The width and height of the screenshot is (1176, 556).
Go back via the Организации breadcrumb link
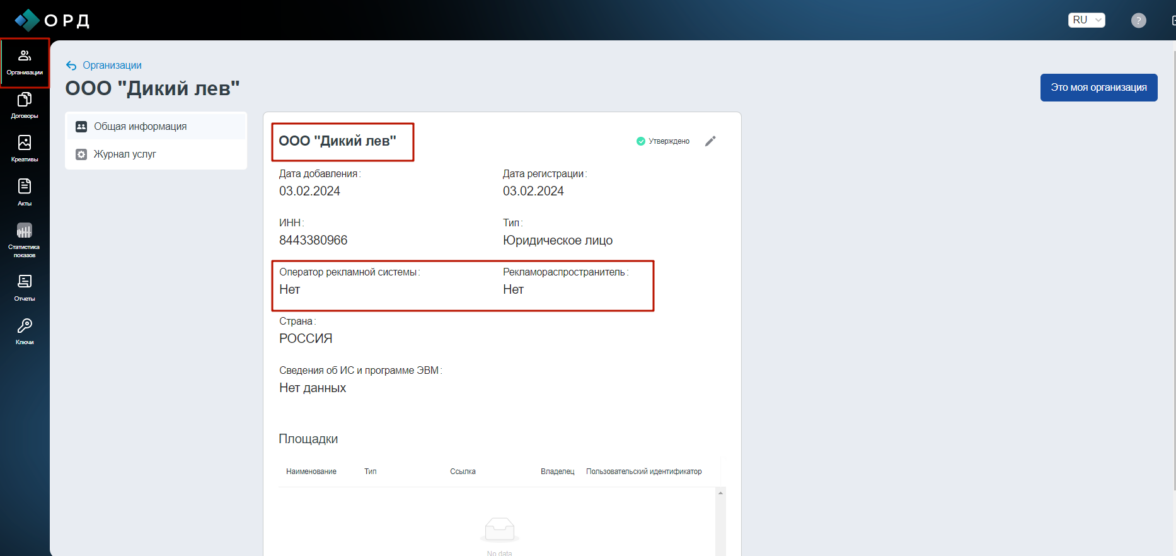(x=111, y=65)
